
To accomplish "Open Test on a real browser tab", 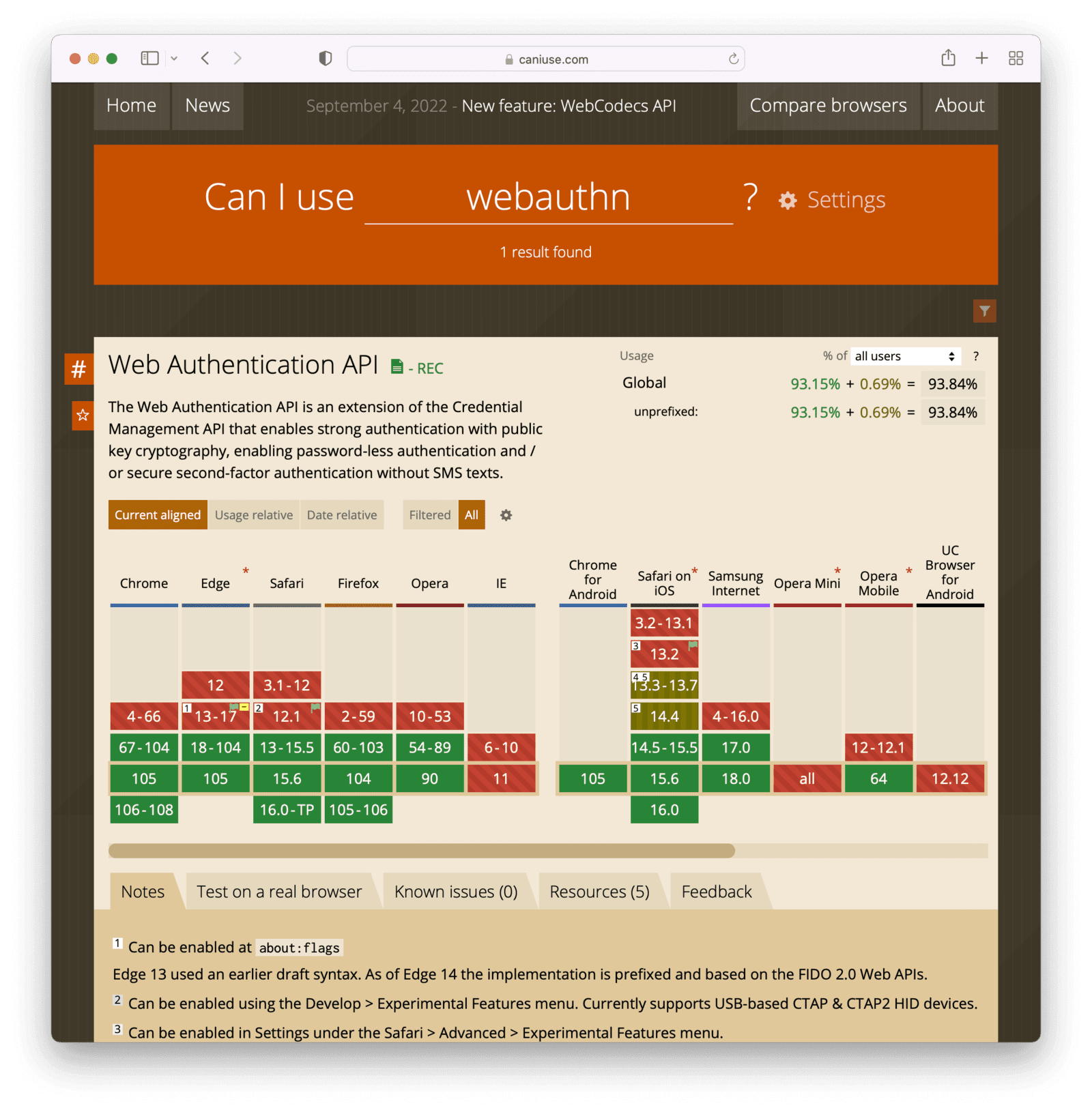I will (279, 892).
